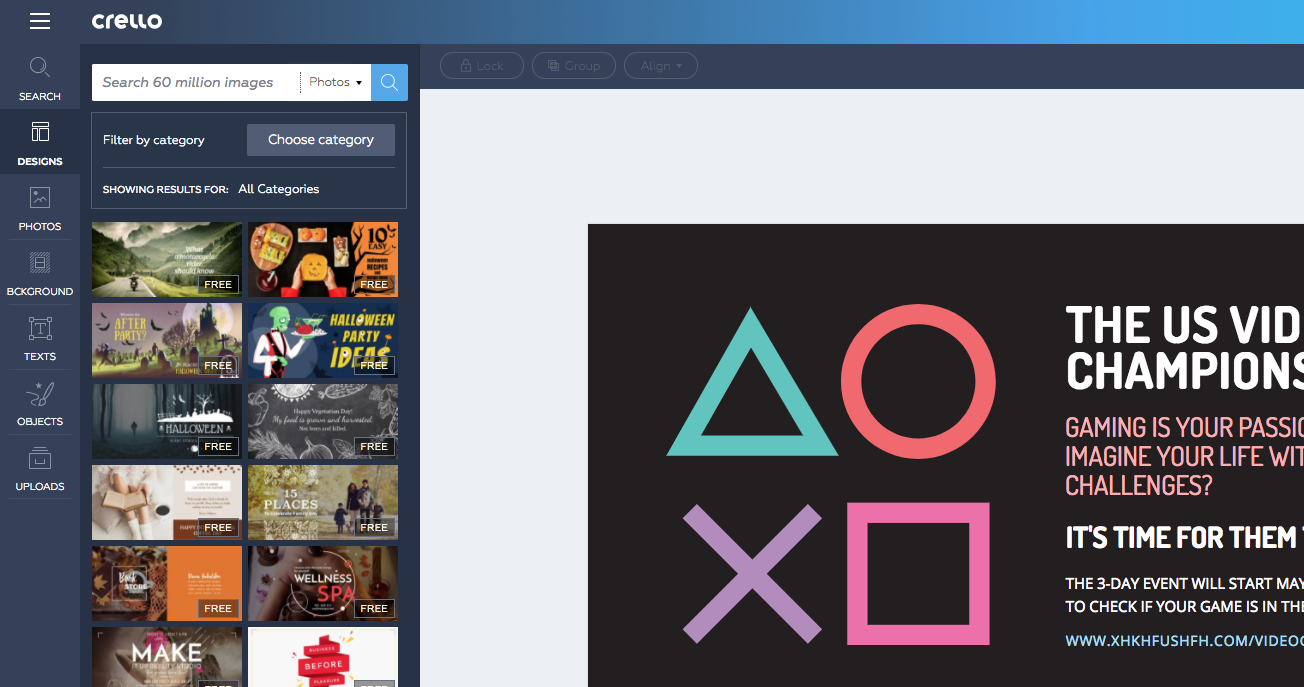Click the 'THE US VID' headline text
Image resolution: width=1304 pixels, height=687 pixels.
click(1185, 325)
